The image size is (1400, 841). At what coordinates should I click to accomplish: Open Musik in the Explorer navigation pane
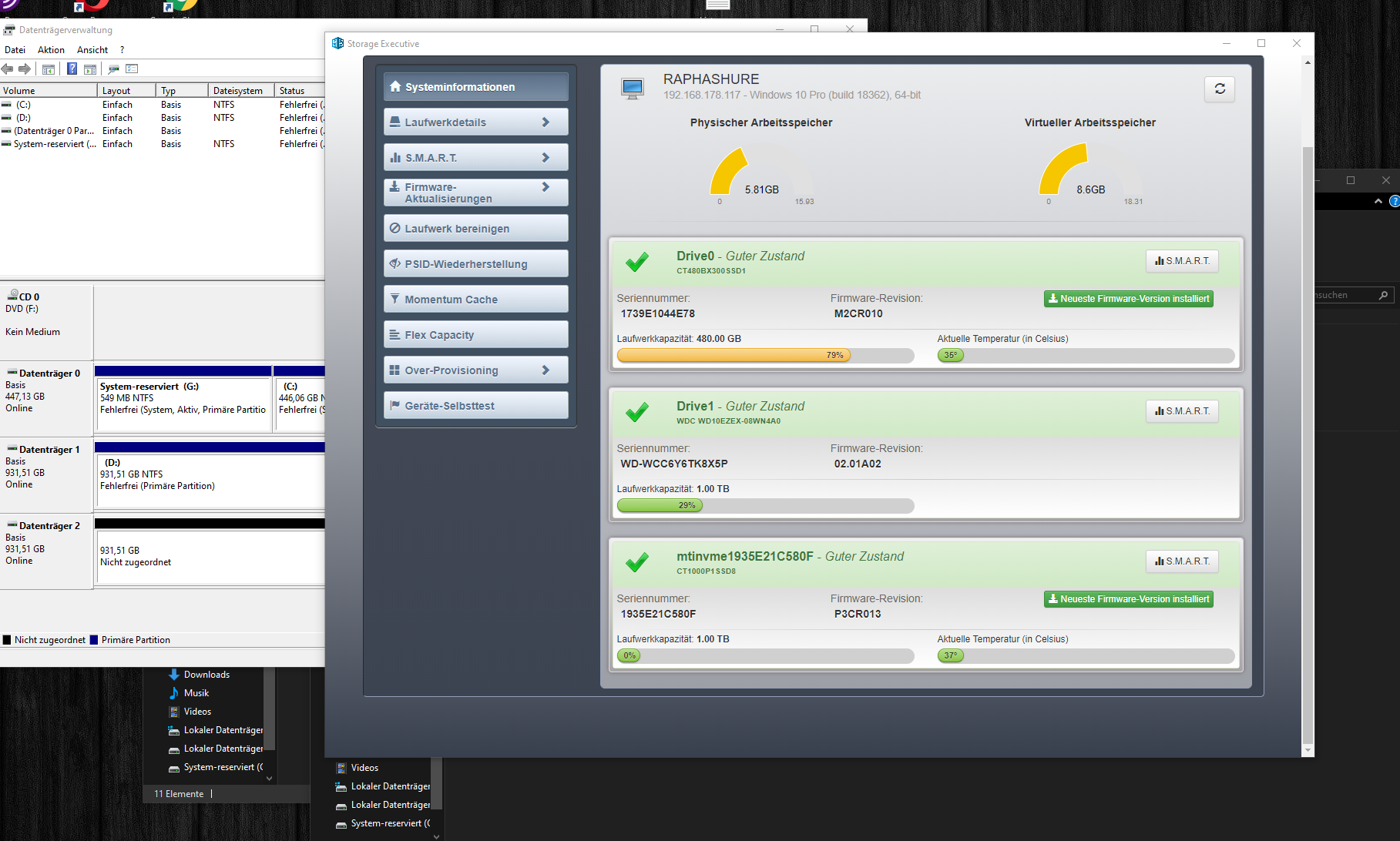tap(196, 693)
